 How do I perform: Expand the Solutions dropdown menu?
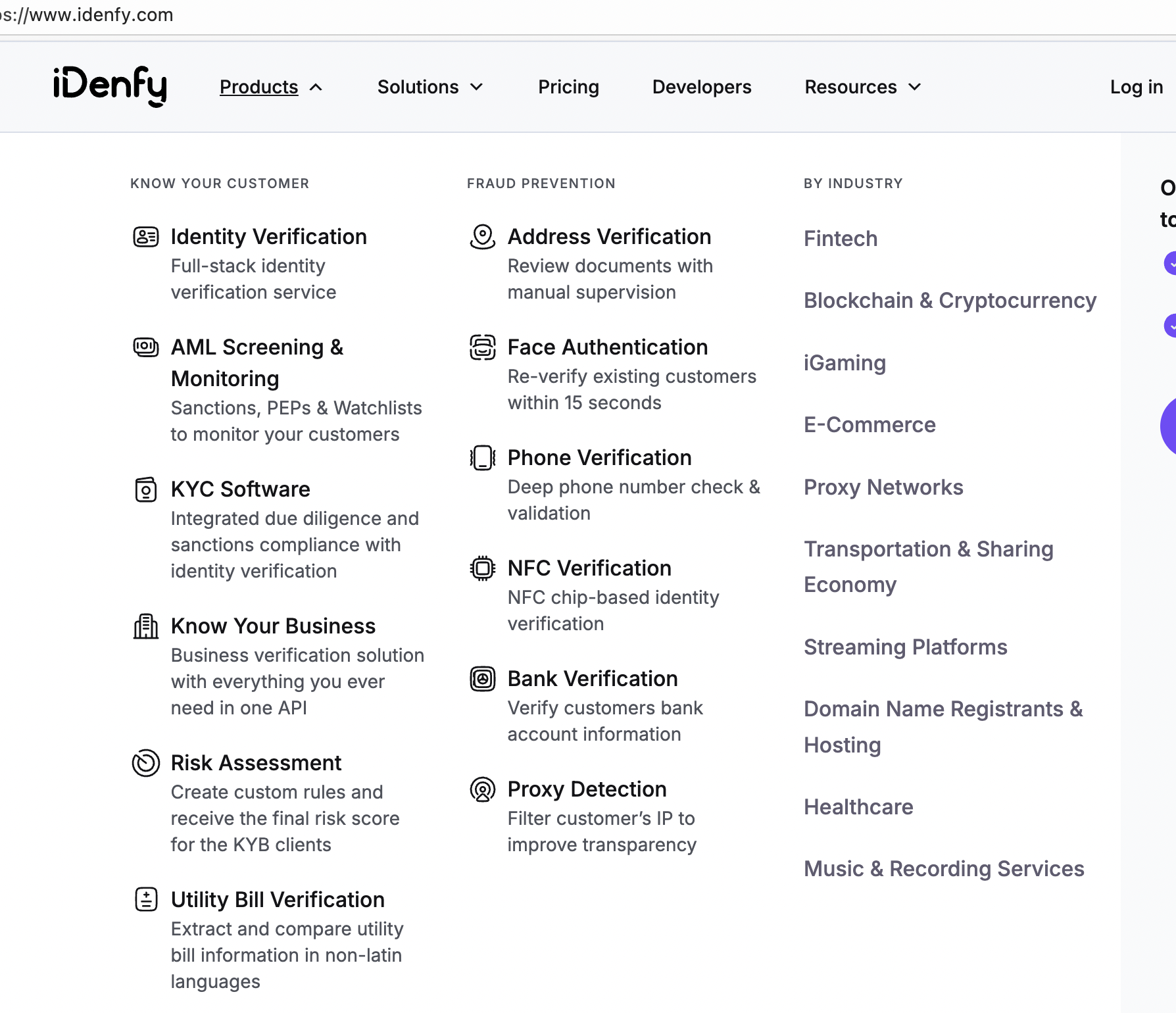click(x=430, y=87)
